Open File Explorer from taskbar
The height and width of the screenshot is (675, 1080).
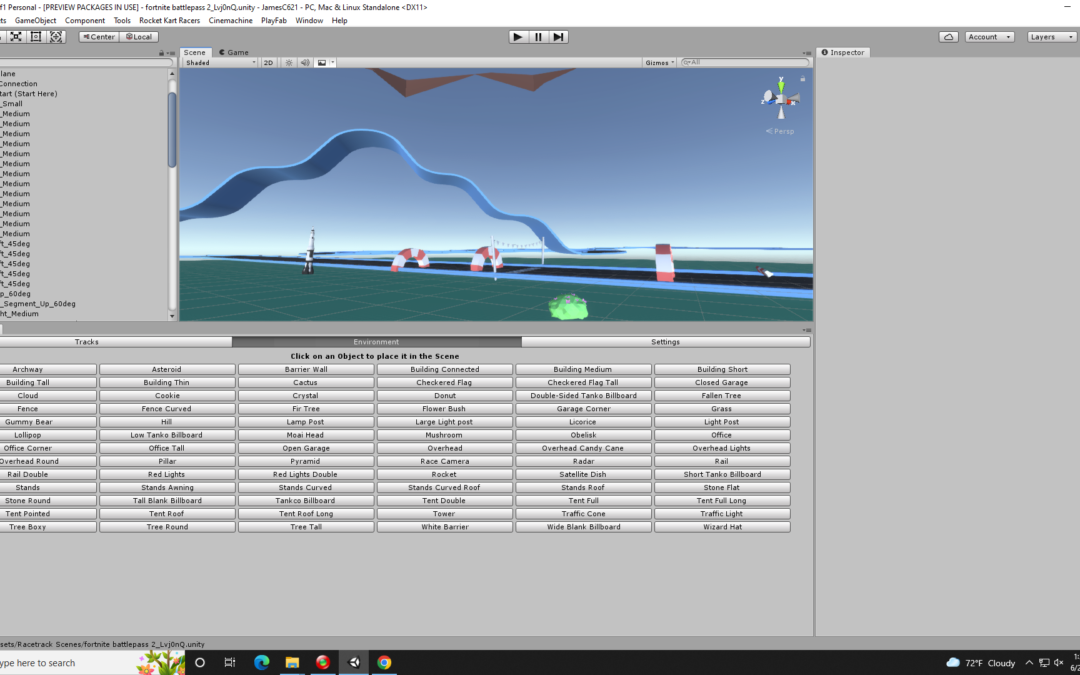(x=292, y=663)
